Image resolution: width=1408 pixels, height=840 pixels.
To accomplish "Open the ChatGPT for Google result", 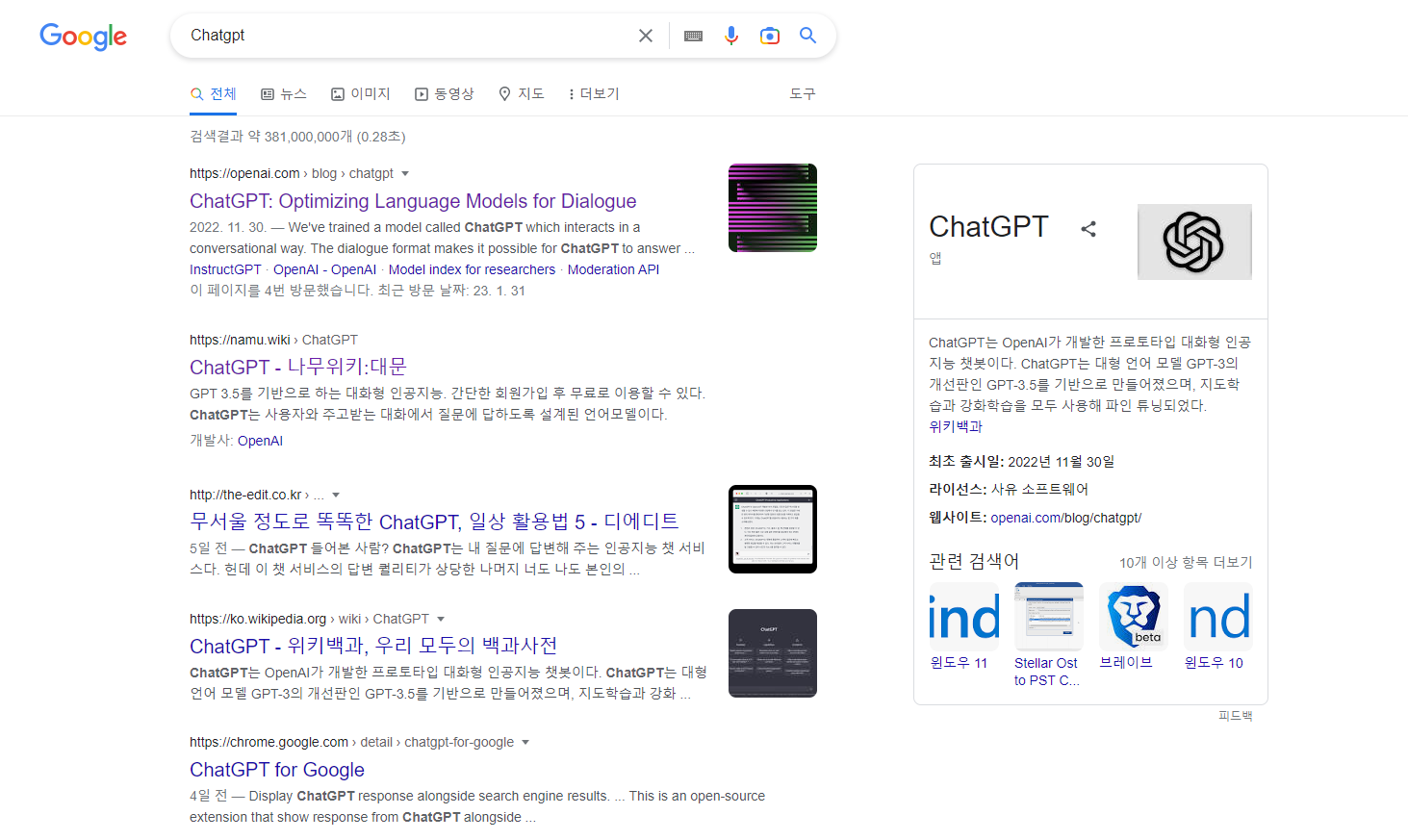I will 277,770.
